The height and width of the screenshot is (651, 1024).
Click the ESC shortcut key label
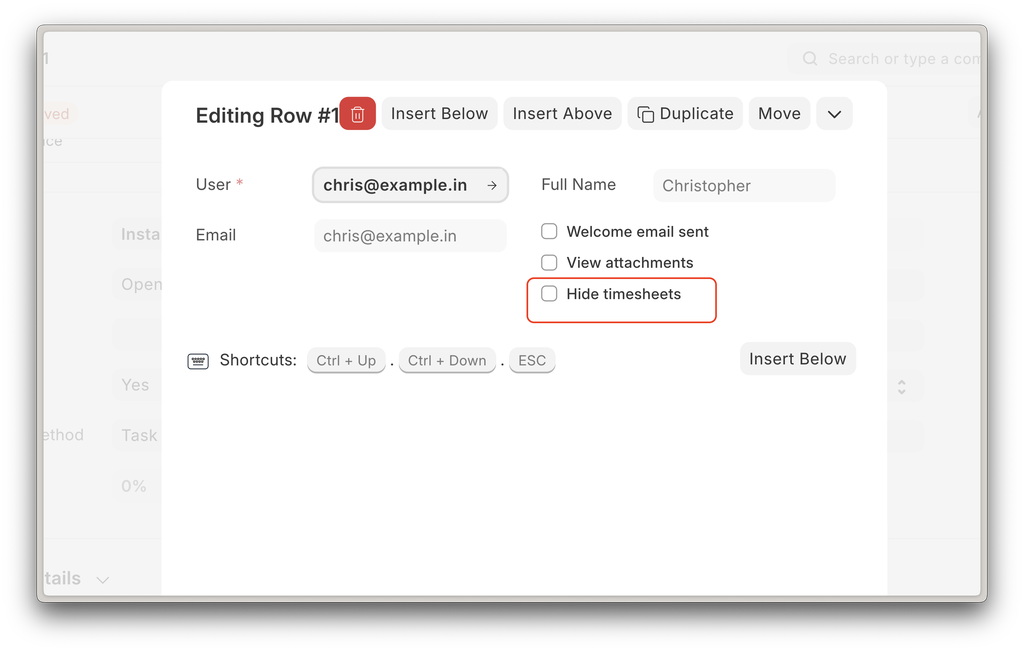coord(532,361)
